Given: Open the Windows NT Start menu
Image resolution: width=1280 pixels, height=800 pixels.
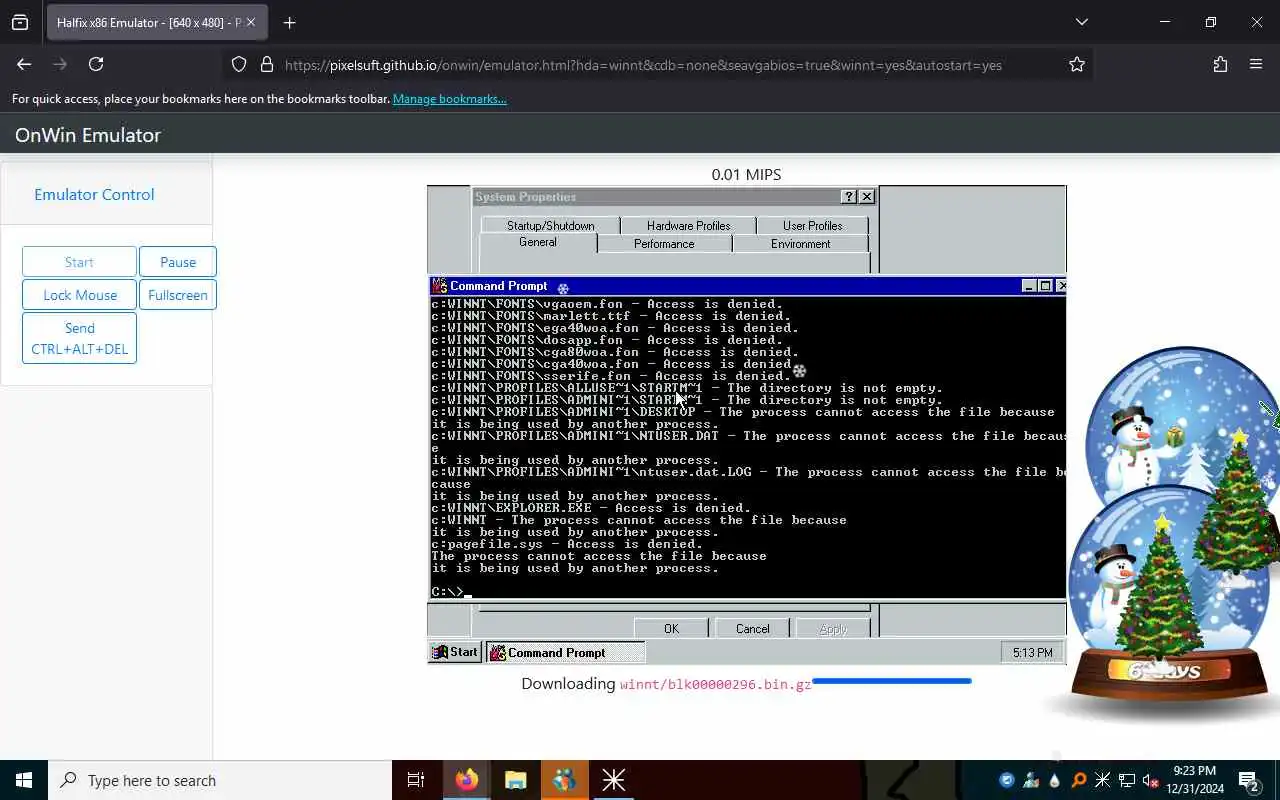Looking at the screenshot, I should (x=455, y=652).
